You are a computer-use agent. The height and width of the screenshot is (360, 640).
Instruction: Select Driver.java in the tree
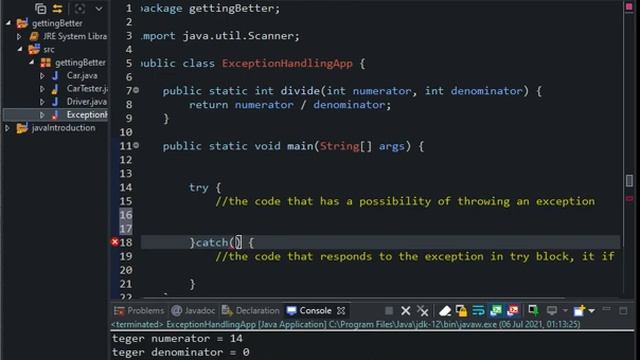pos(87,102)
